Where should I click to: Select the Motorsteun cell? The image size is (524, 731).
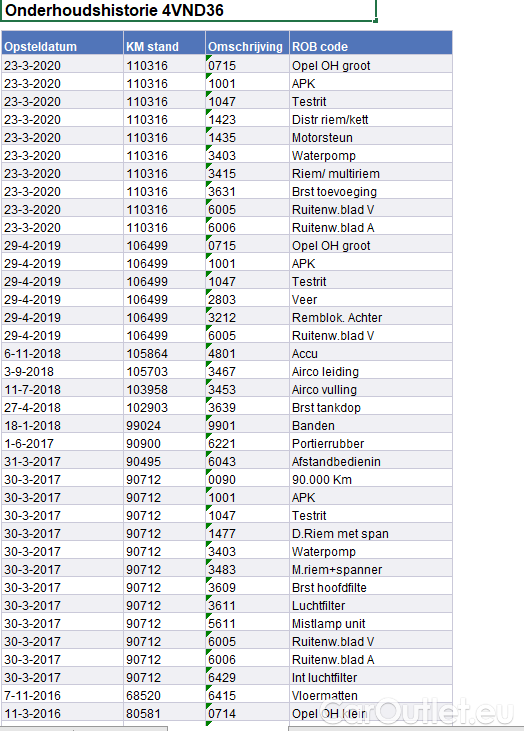(x=371, y=138)
